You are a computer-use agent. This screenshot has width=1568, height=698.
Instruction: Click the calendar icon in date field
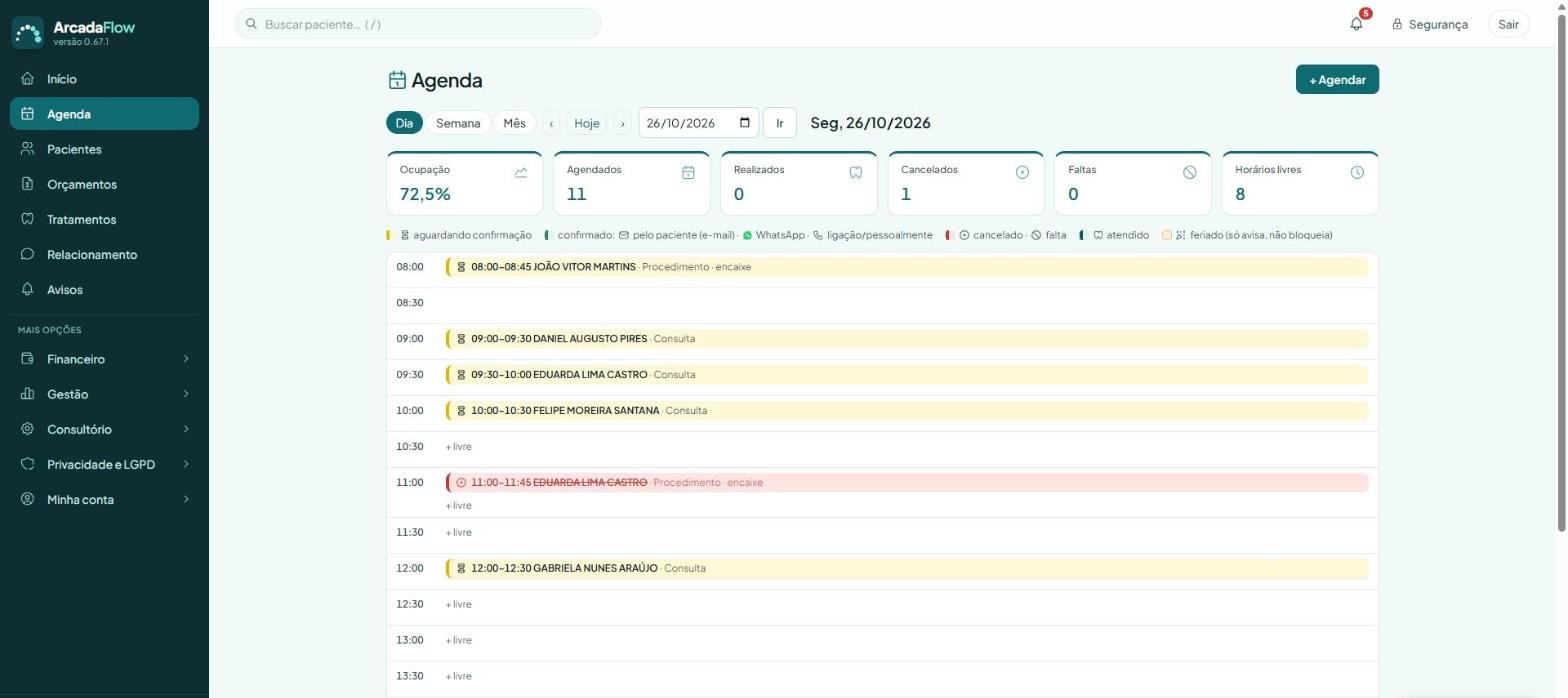point(744,123)
